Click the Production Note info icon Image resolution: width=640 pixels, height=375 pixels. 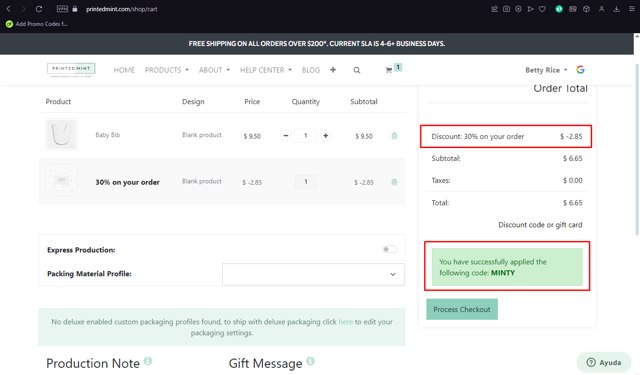148,361
